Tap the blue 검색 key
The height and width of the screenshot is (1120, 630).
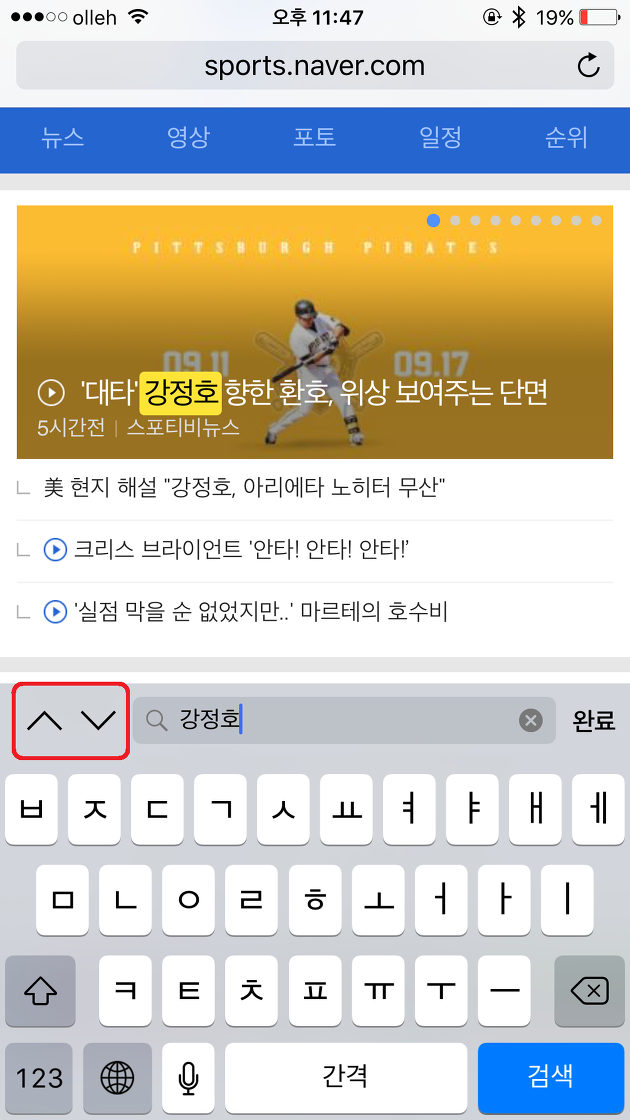pyautogui.click(x=551, y=1077)
